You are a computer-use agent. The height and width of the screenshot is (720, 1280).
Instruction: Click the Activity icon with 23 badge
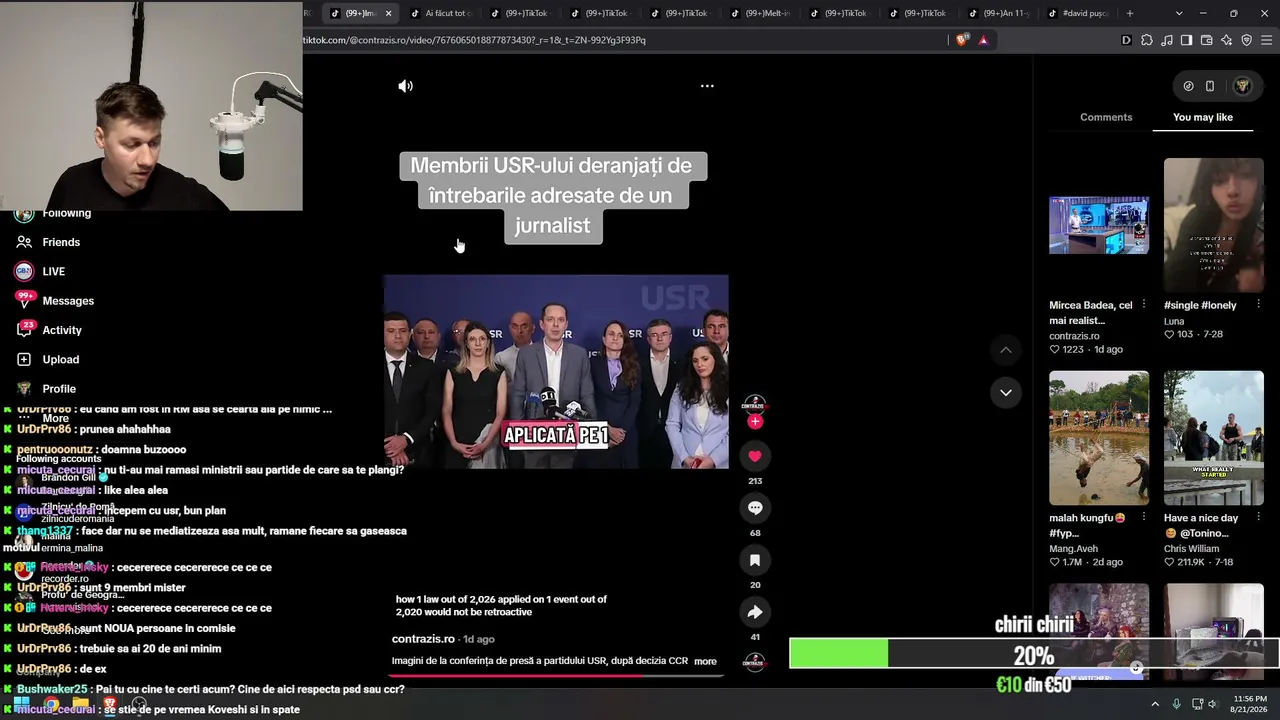click(x=24, y=330)
